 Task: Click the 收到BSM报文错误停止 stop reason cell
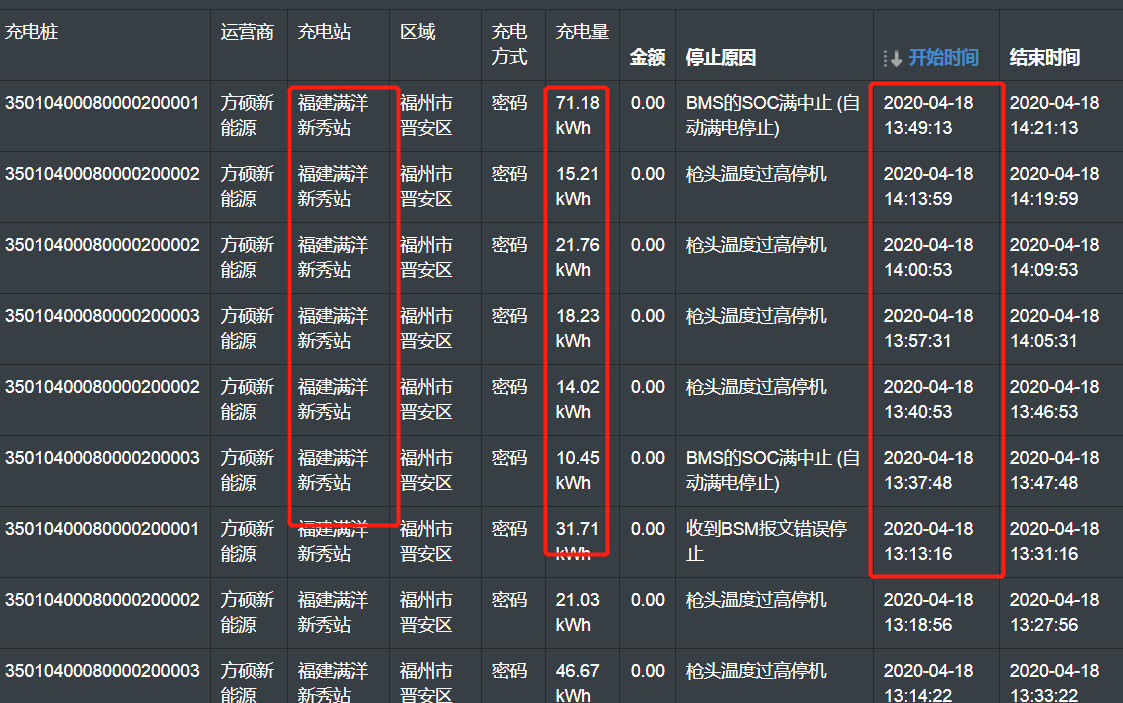coord(766,541)
